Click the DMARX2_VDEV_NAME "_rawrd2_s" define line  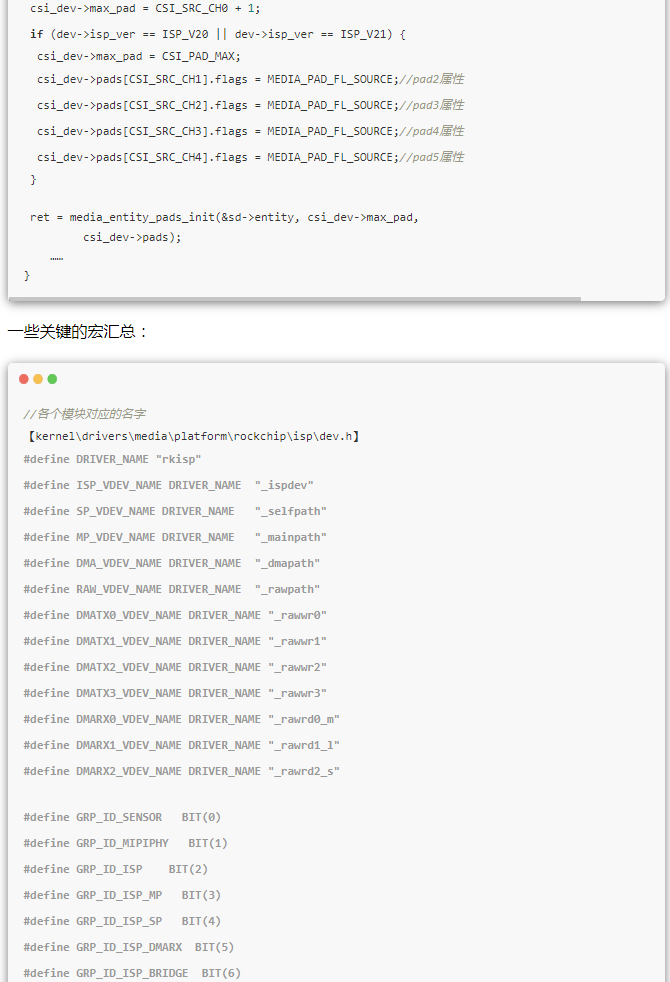click(x=181, y=771)
